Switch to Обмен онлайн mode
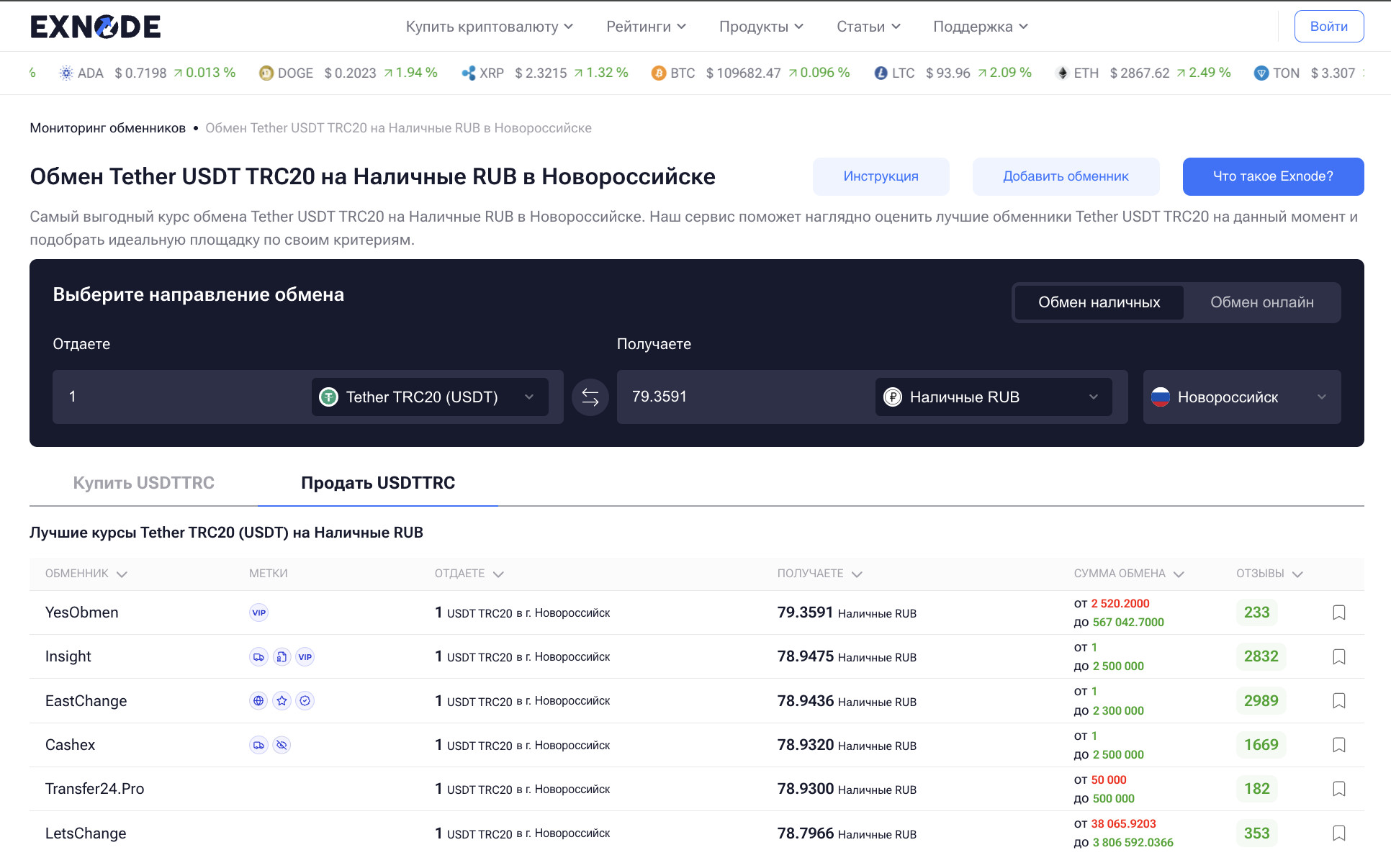This screenshot has width=1391, height=868. pos(1261,302)
